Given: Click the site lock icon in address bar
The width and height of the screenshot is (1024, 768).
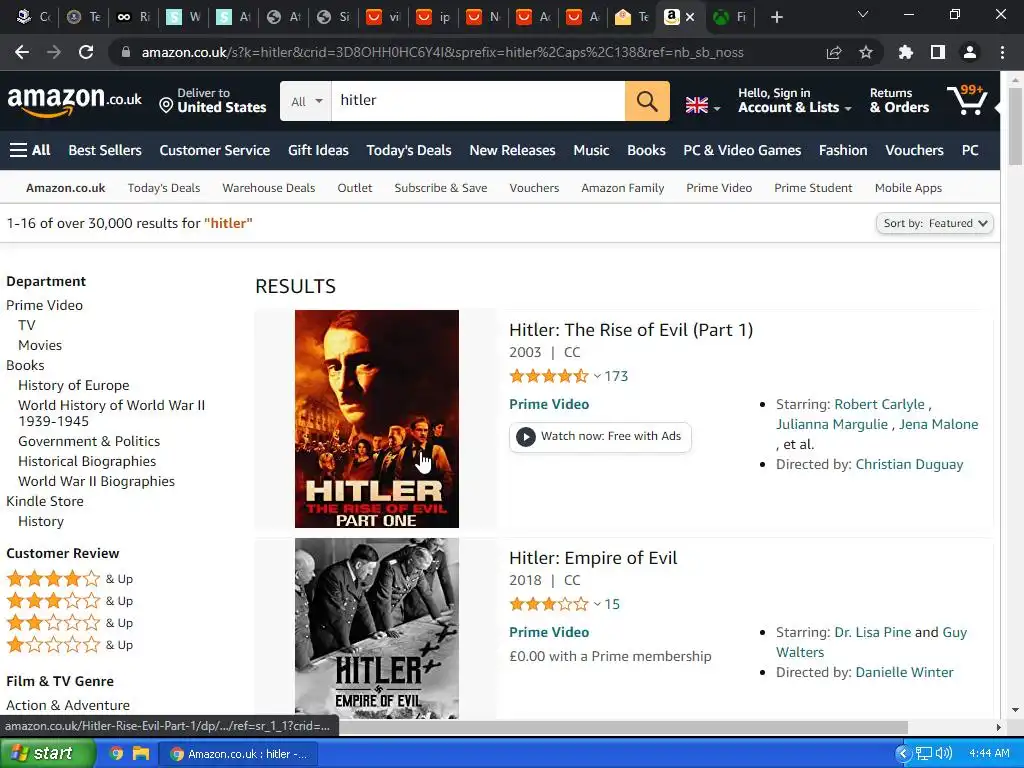Looking at the screenshot, I should coord(126,52).
